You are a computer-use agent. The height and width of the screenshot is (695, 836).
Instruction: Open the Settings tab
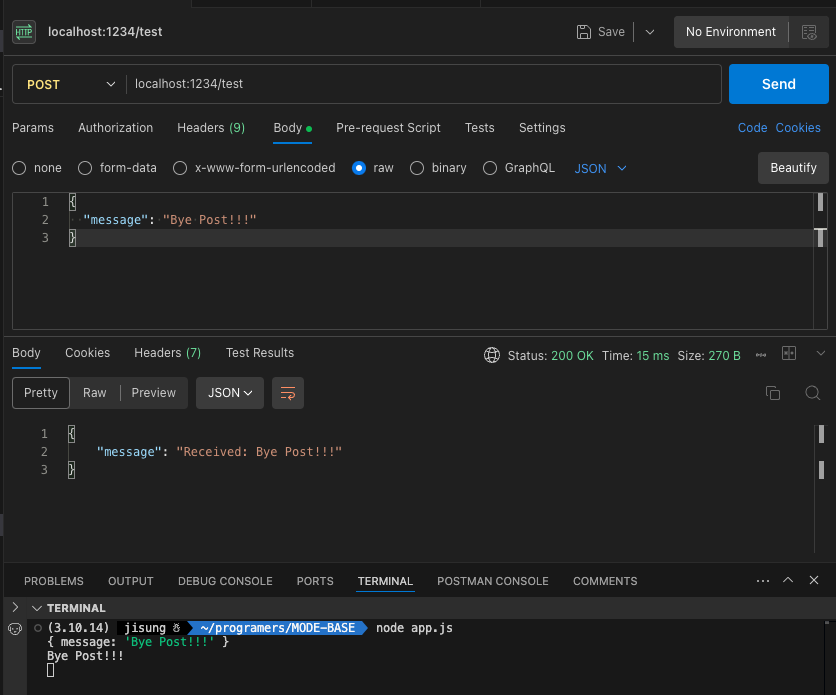542,128
